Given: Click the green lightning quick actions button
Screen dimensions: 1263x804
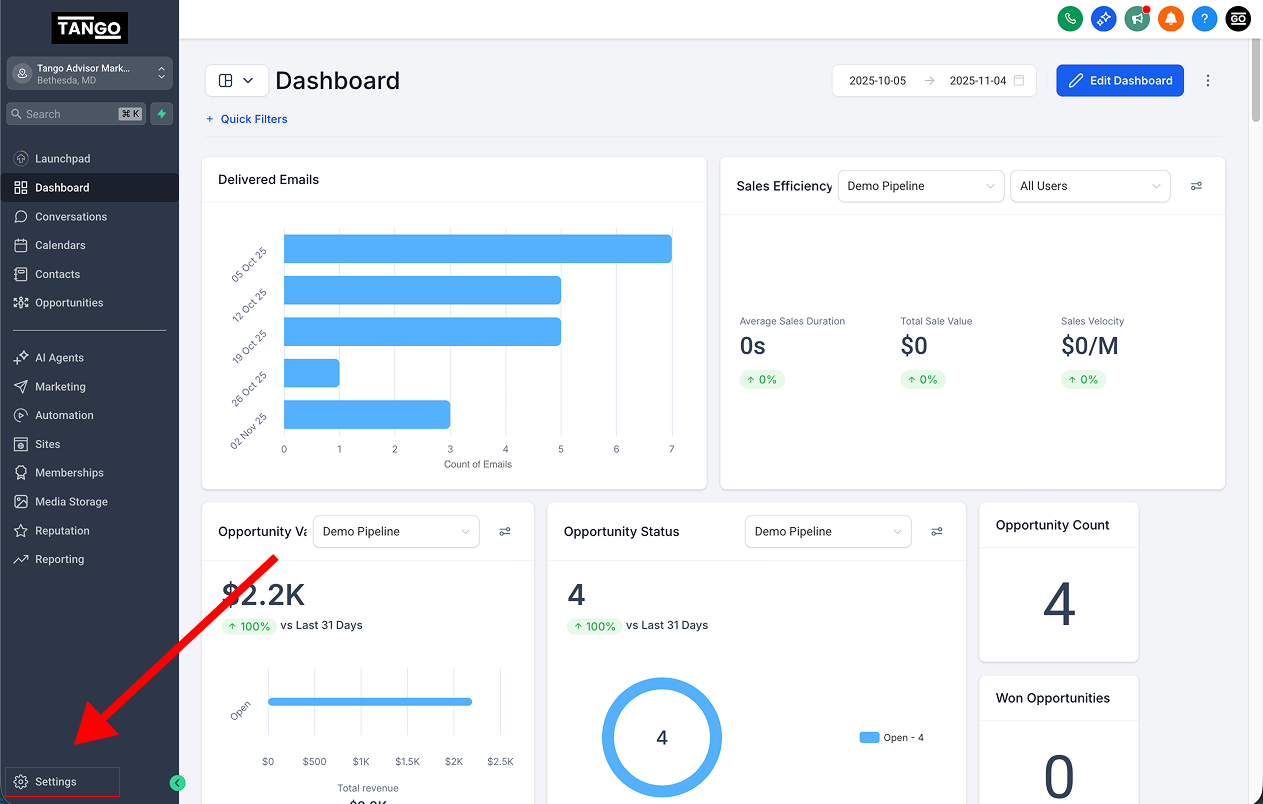Looking at the screenshot, I should click(161, 114).
